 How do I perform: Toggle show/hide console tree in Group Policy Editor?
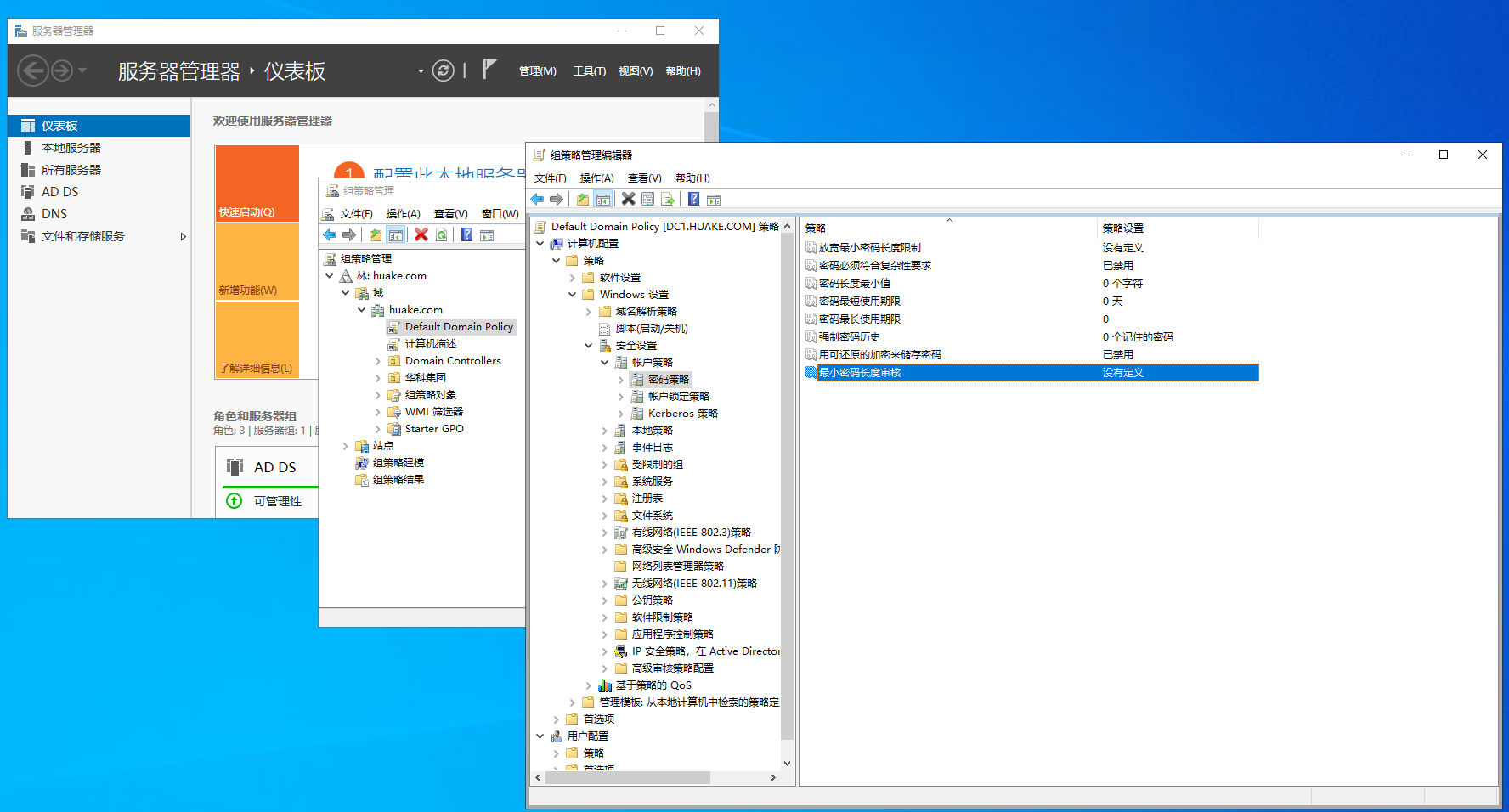602,200
